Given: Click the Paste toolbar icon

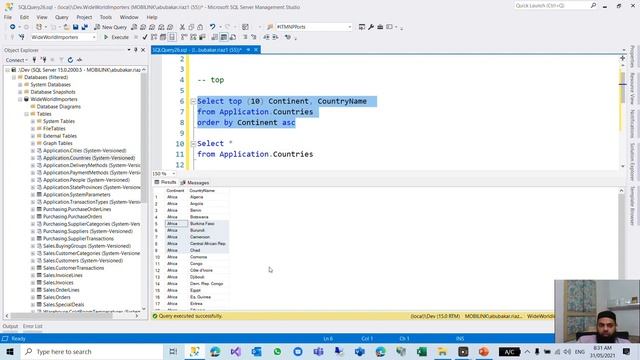Looking at the screenshot, I should tap(200, 27).
